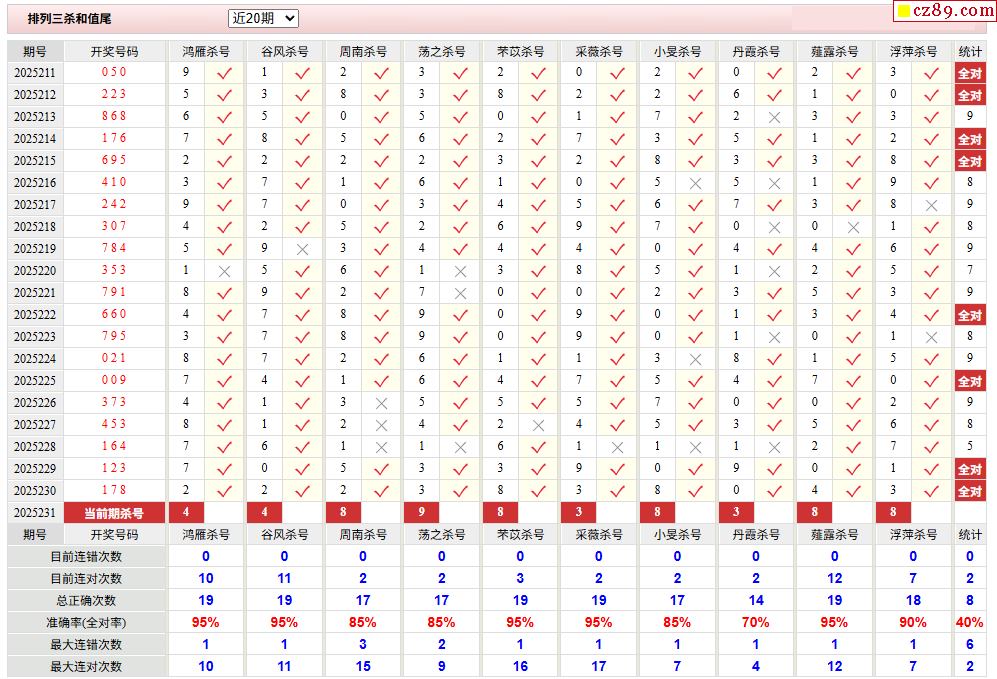Click winning number 868
The image size is (997, 679).
[x=114, y=116]
